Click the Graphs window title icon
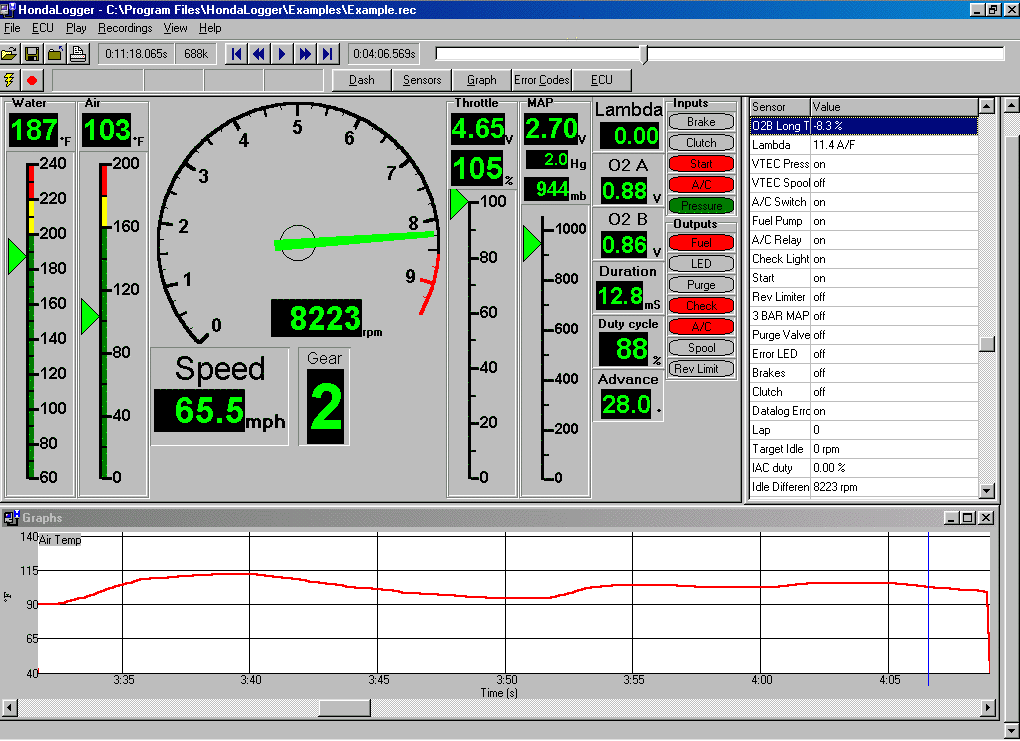 (11, 518)
